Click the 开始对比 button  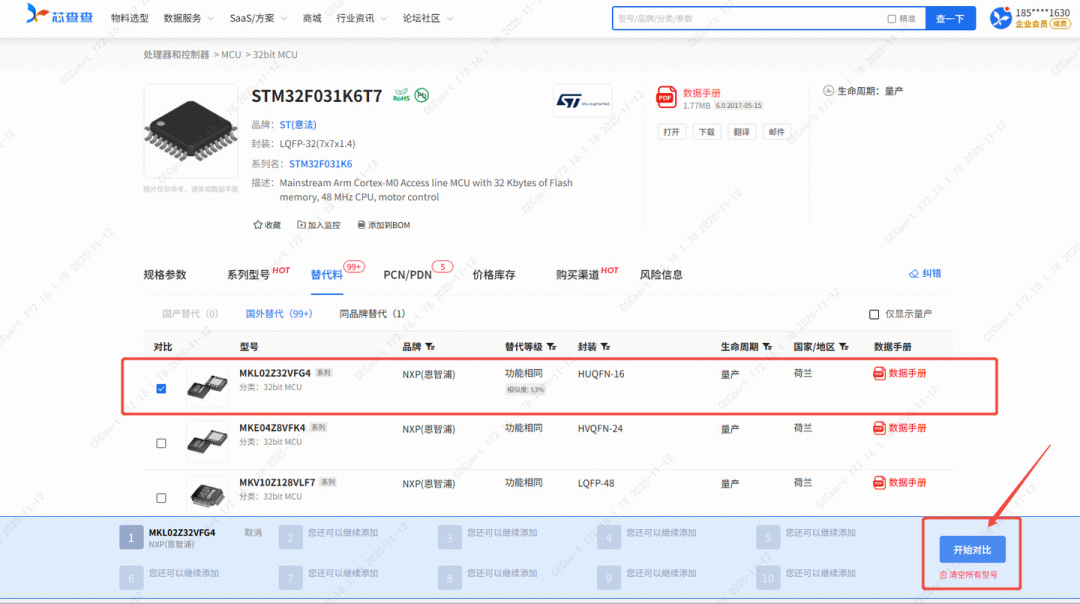pyautogui.click(x=971, y=550)
